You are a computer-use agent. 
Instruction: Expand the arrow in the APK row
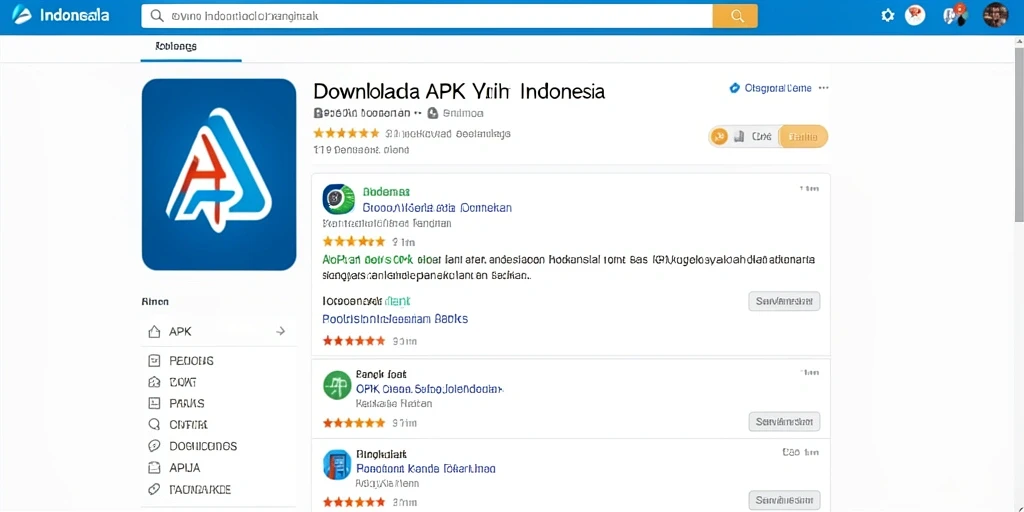[281, 331]
